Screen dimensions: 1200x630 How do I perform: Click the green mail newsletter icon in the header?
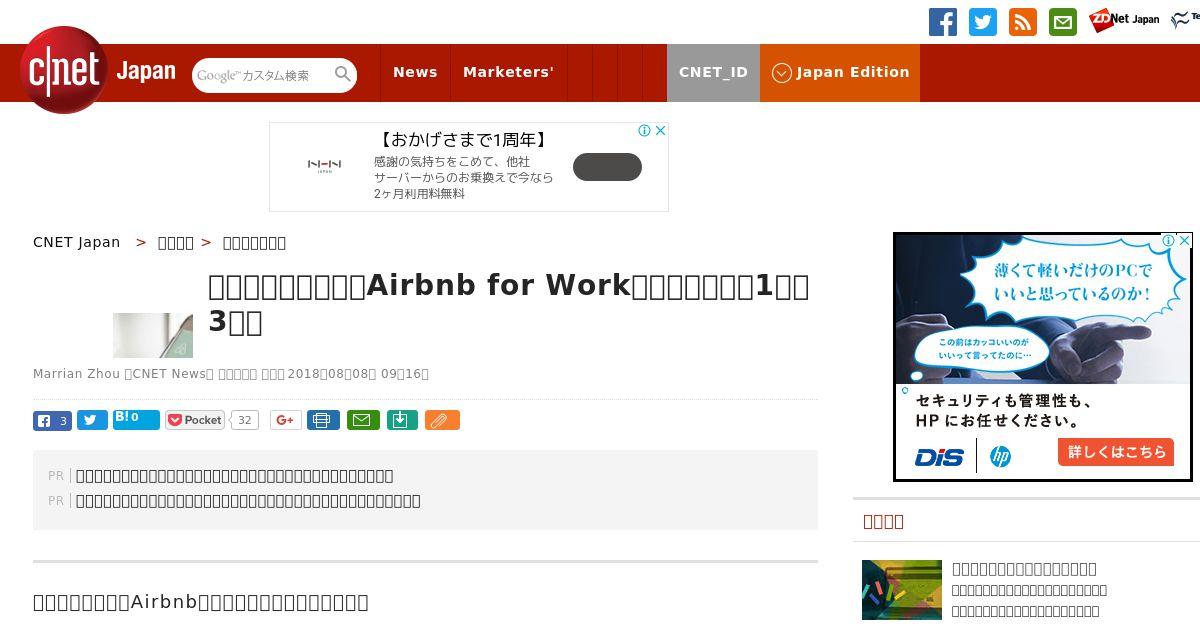tap(1063, 22)
